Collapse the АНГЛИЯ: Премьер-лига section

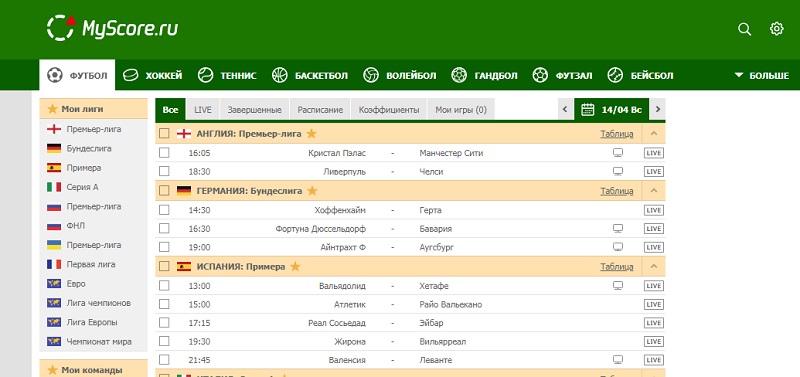pos(654,134)
